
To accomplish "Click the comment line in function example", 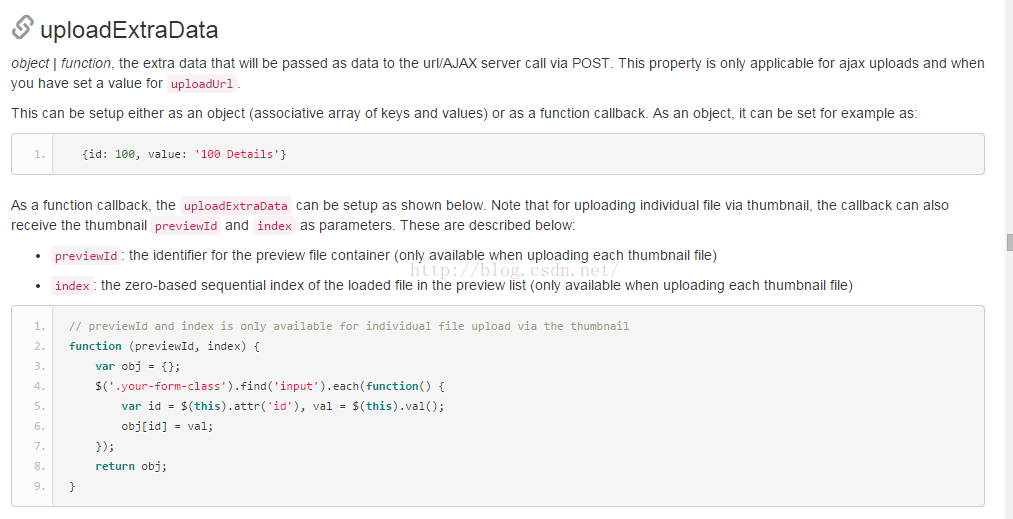I will [349, 326].
